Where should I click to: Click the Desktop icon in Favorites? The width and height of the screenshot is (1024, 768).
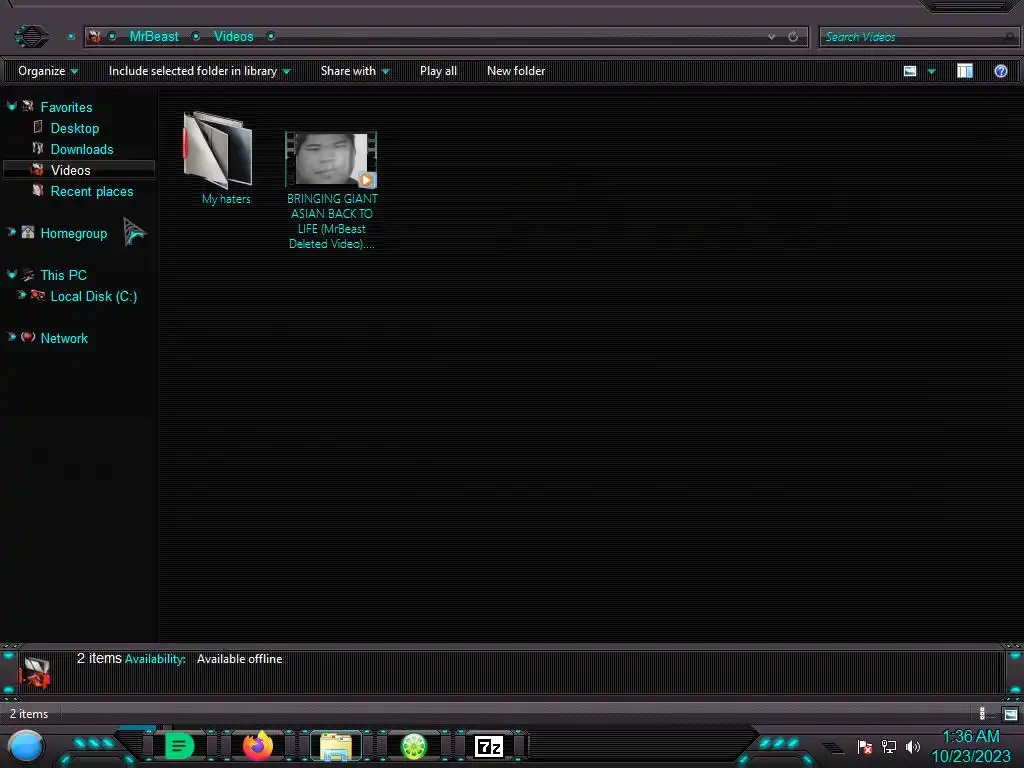[x=38, y=127]
